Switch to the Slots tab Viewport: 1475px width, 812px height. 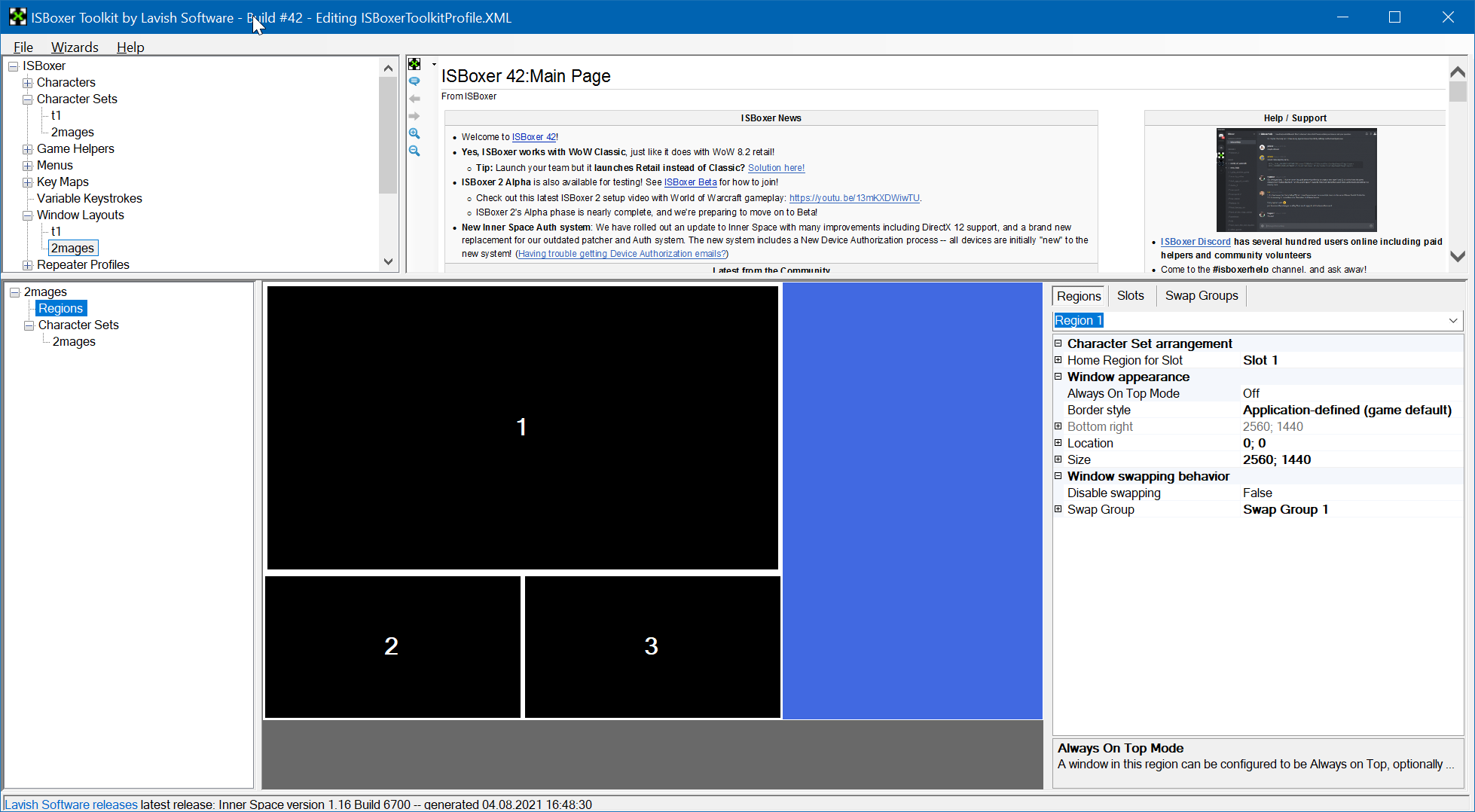point(1130,295)
